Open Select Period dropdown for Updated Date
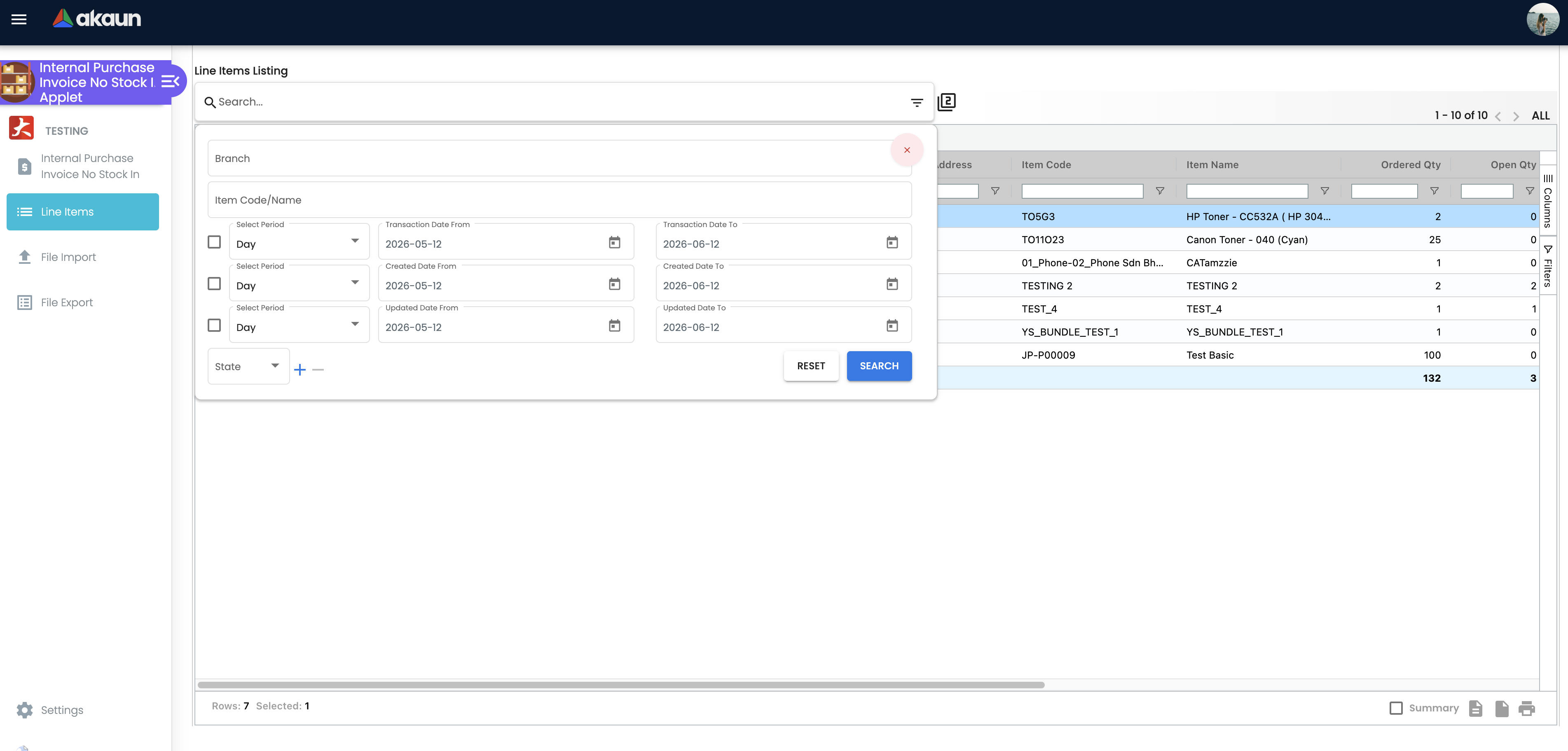Screen dimensions: 1568x751 point(300,325)
